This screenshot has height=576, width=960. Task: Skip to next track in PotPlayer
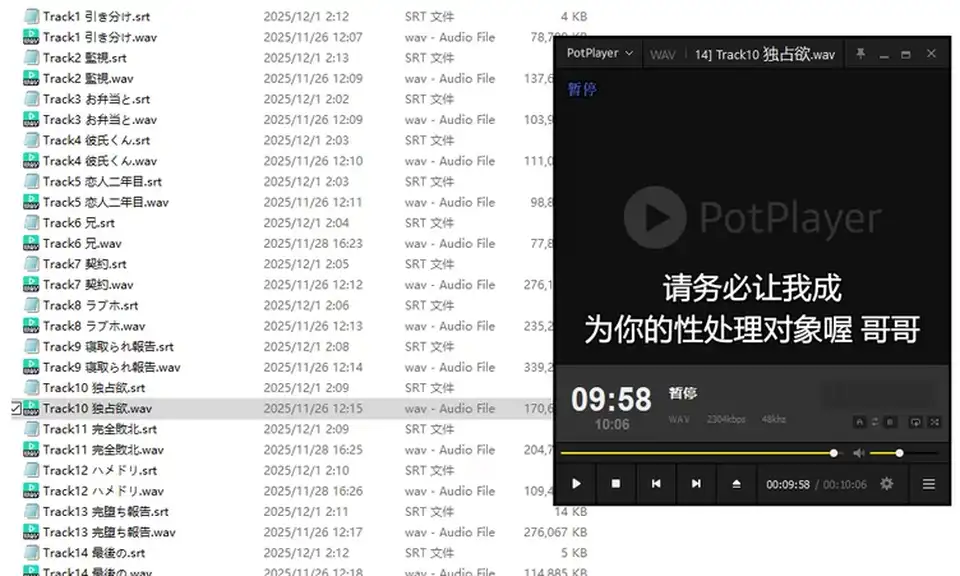696,484
